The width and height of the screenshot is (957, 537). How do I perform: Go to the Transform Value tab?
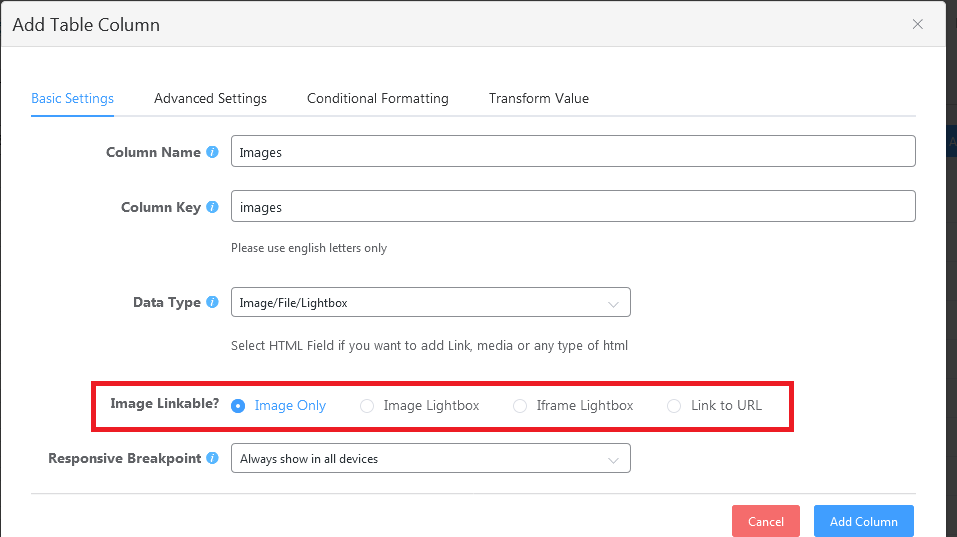(x=538, y=98)
